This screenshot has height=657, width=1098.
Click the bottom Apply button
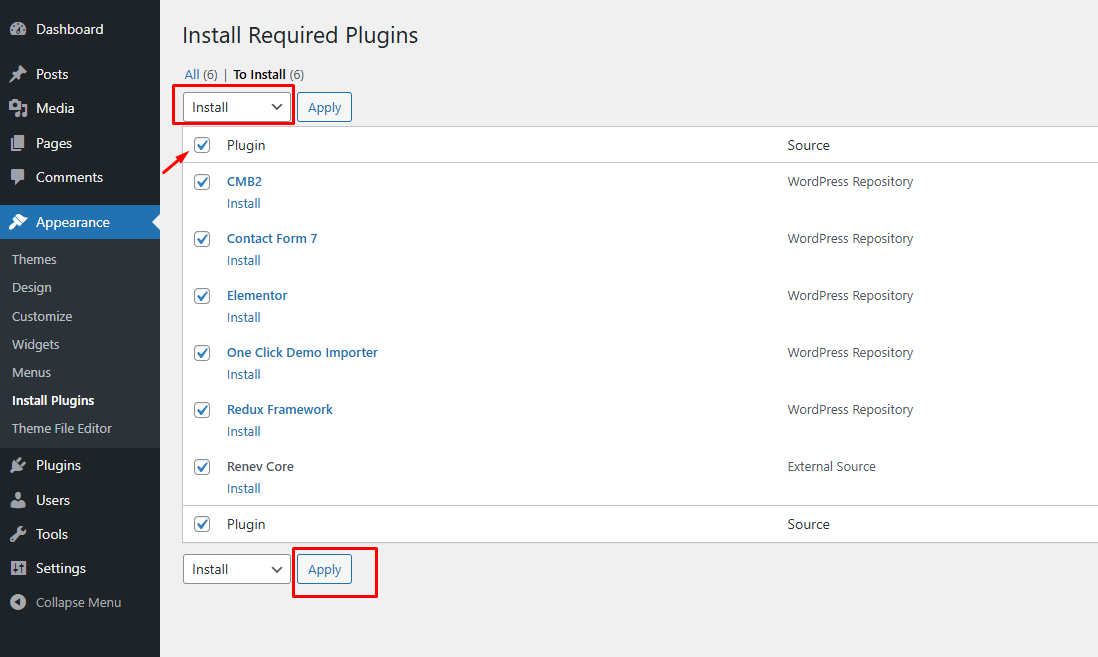pos(324,569)
